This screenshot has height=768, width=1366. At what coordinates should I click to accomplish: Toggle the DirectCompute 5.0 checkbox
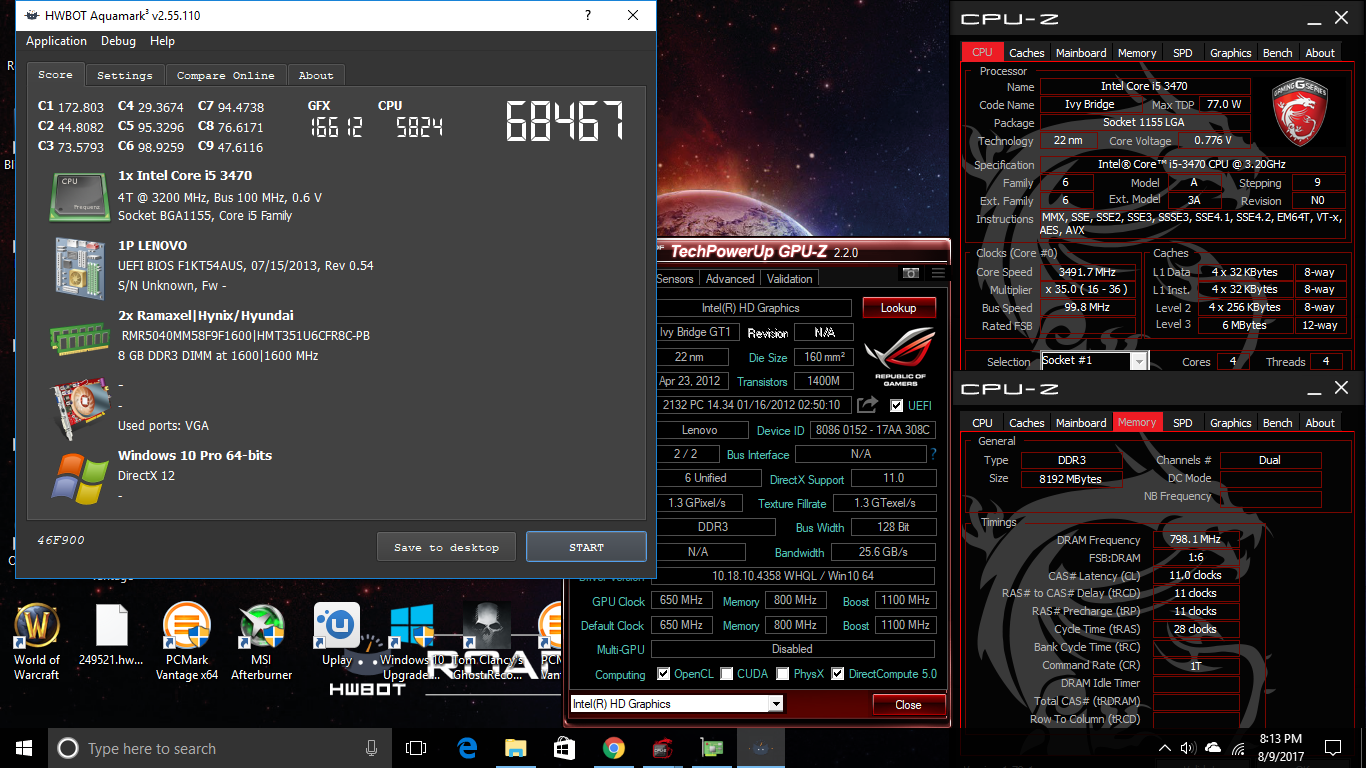pos(838,674)
